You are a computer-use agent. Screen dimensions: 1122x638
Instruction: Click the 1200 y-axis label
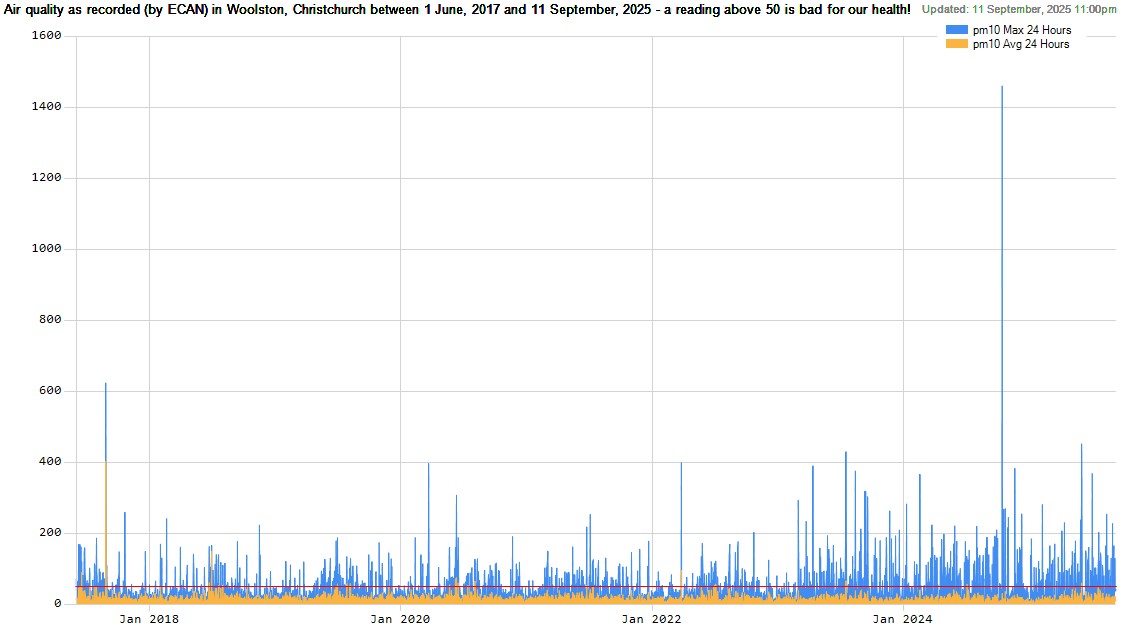tap(47, 177)
